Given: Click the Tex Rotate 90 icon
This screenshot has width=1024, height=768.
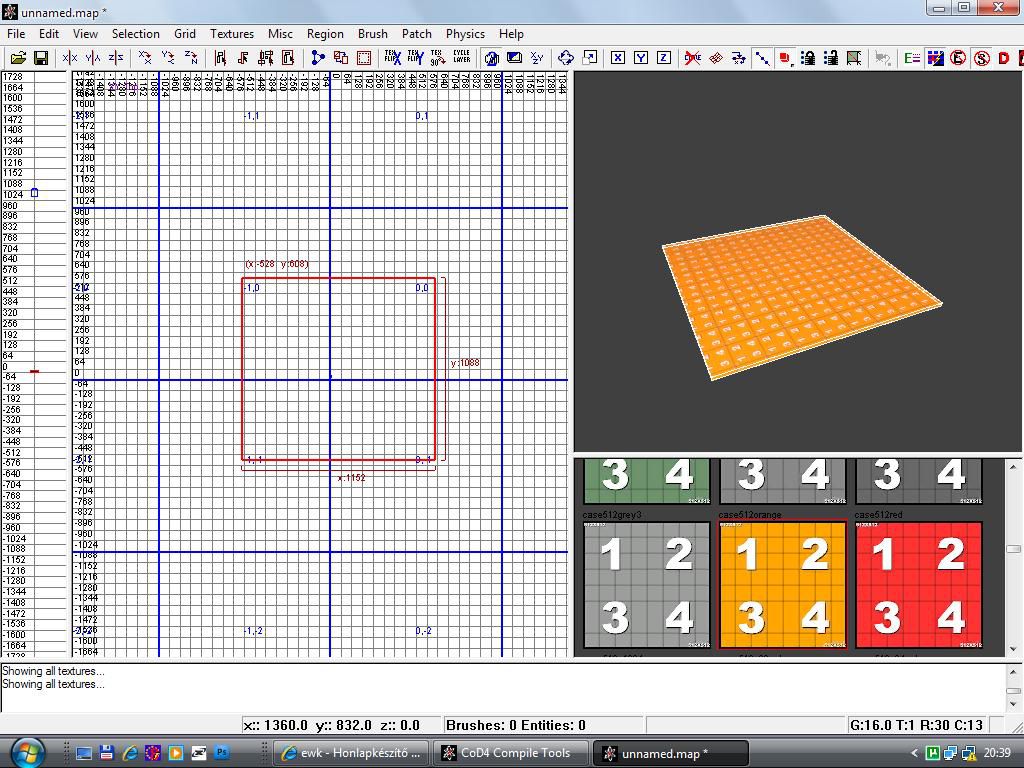Looking at the screenshot, I should pyautogui.click(x=437, y=58).
